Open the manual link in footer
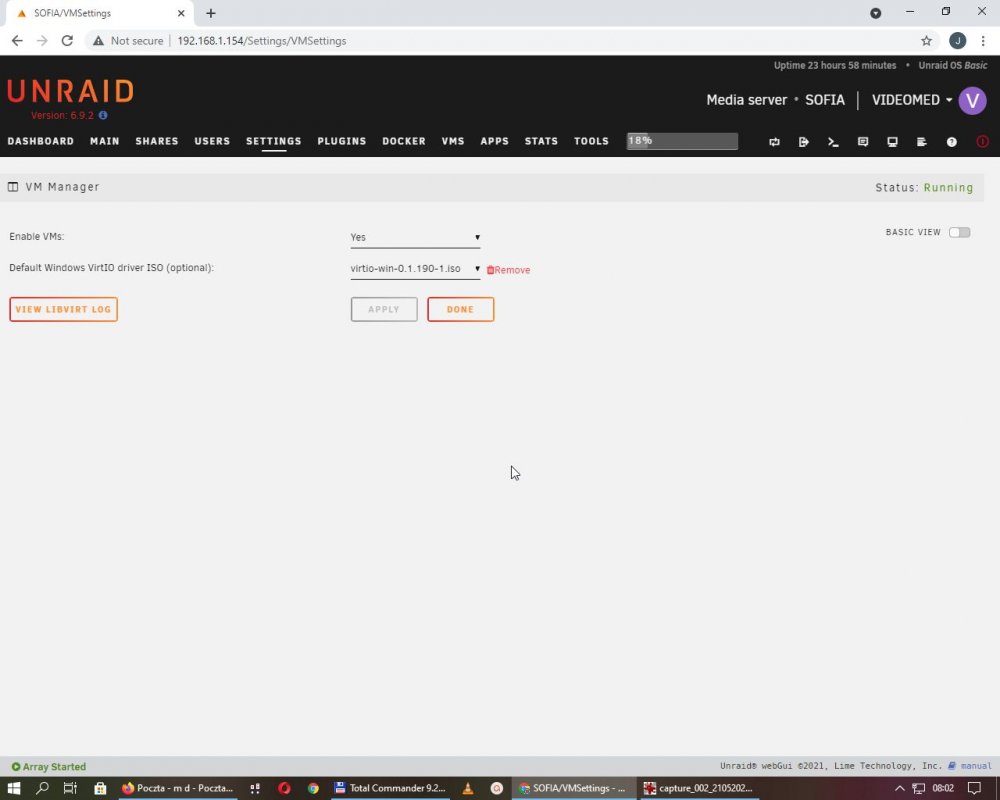This screenshot has height=800, width=1000. 970,766
